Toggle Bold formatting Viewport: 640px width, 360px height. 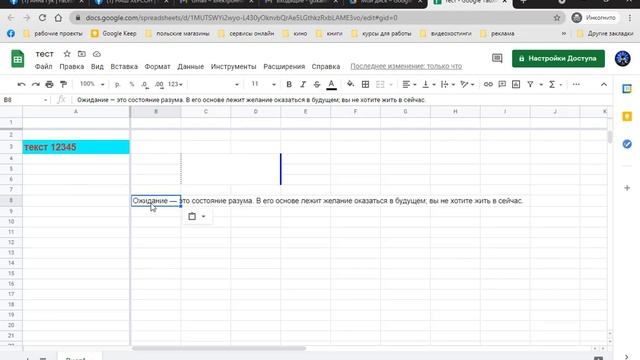(x=289, y=84)
